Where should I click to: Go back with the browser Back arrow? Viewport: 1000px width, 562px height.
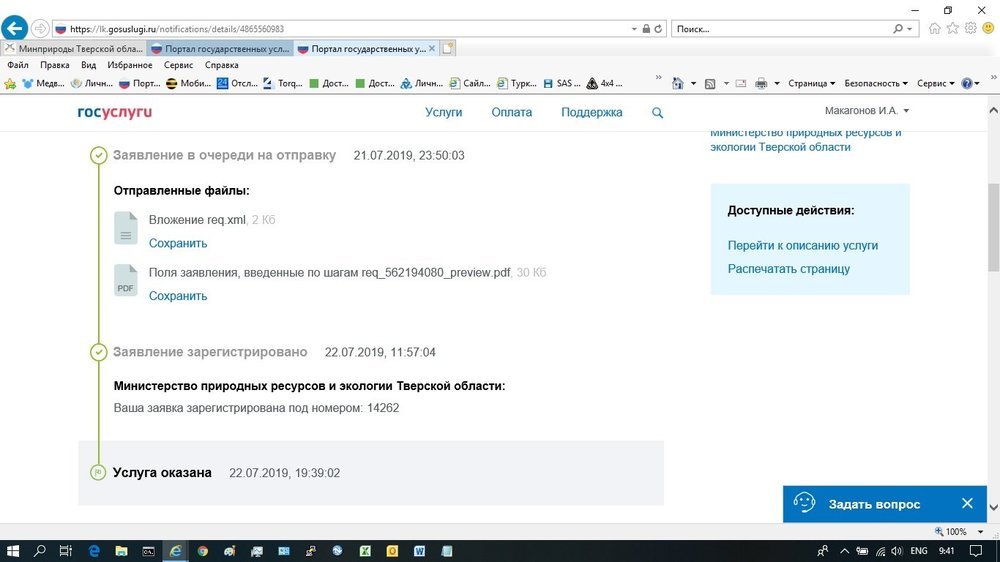(14, 28)
